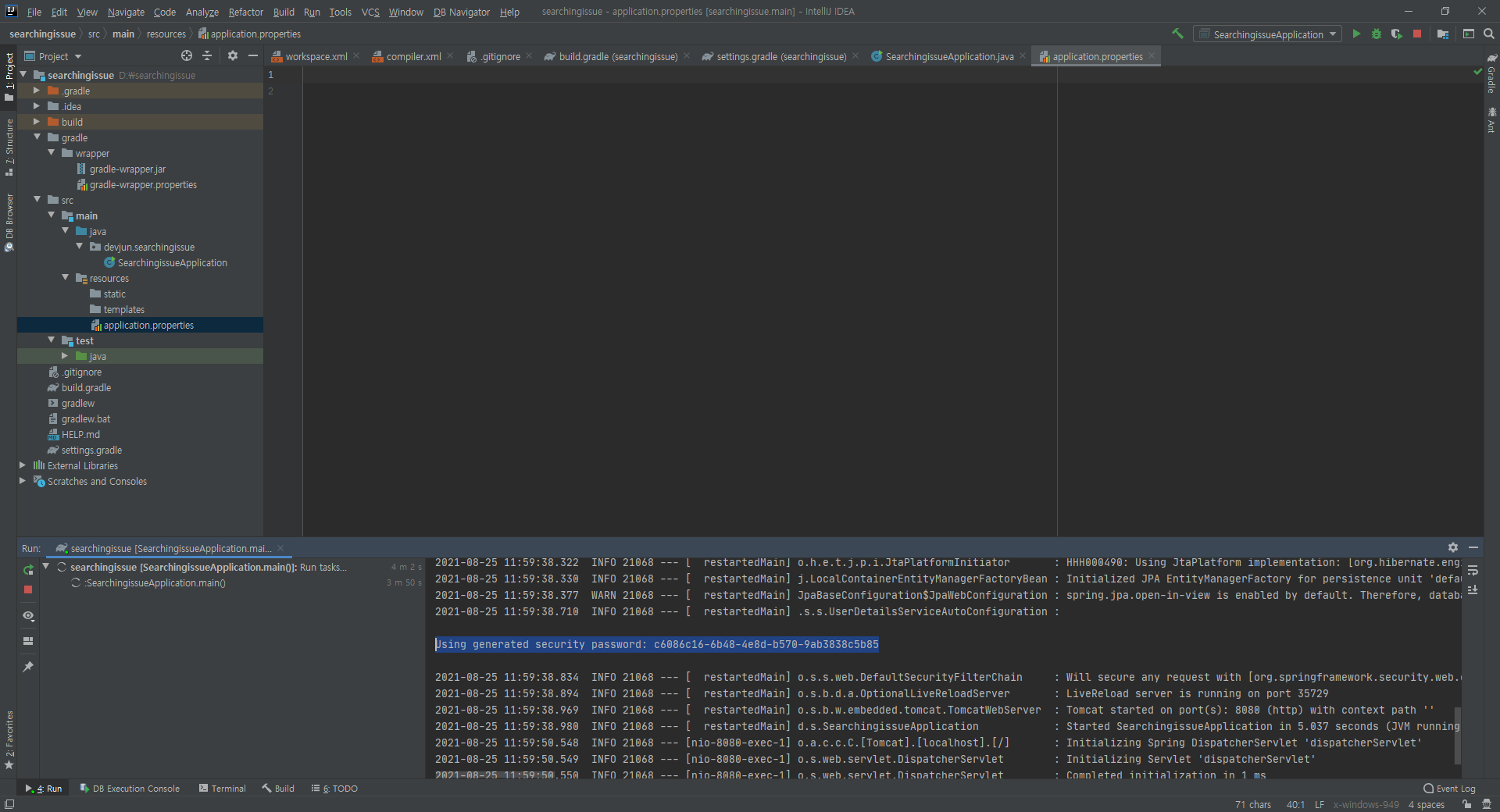Hide the Project tool window
This screenshot has width=1500, height=812.
click(x=252, y=55)
